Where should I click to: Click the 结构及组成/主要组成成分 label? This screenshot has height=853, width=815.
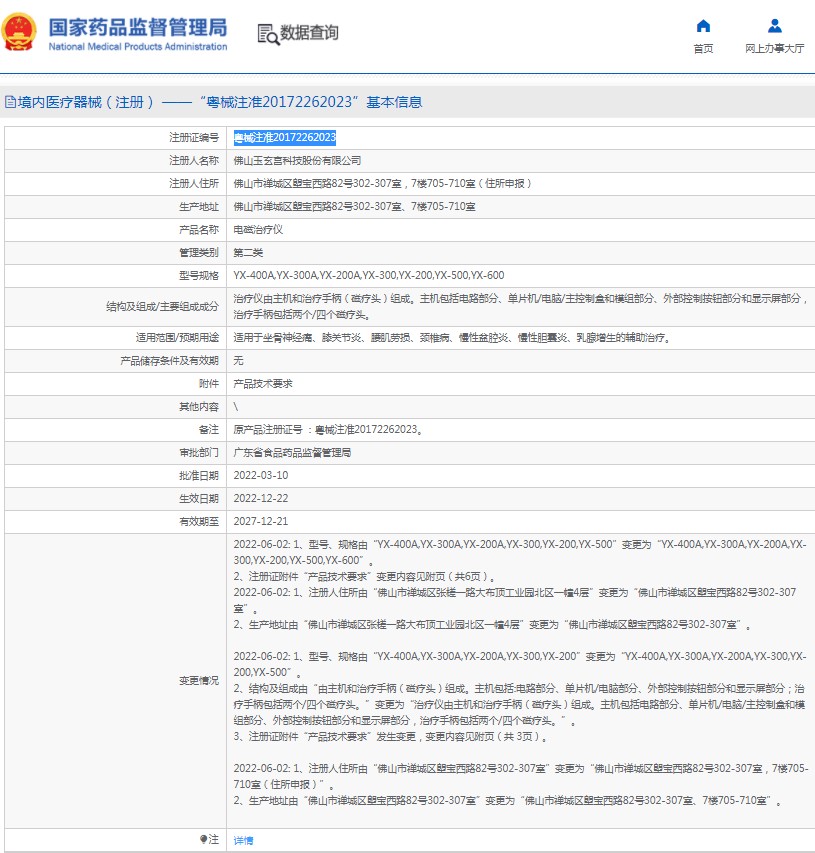click(162, 306)
